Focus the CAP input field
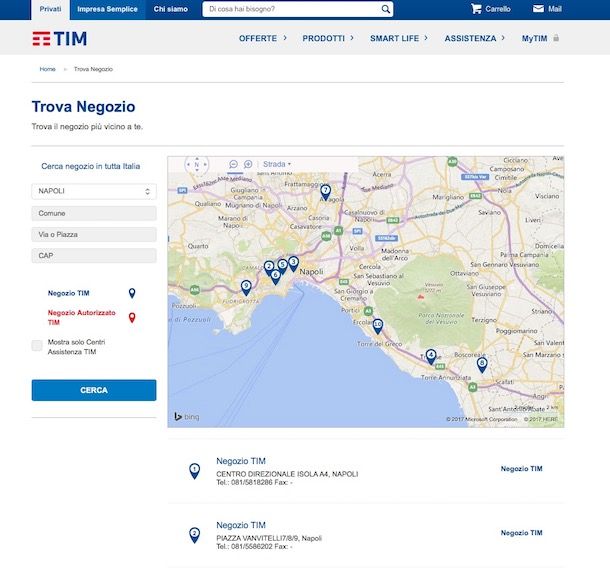This screenshot has height=575, width=610. point(94,256)
